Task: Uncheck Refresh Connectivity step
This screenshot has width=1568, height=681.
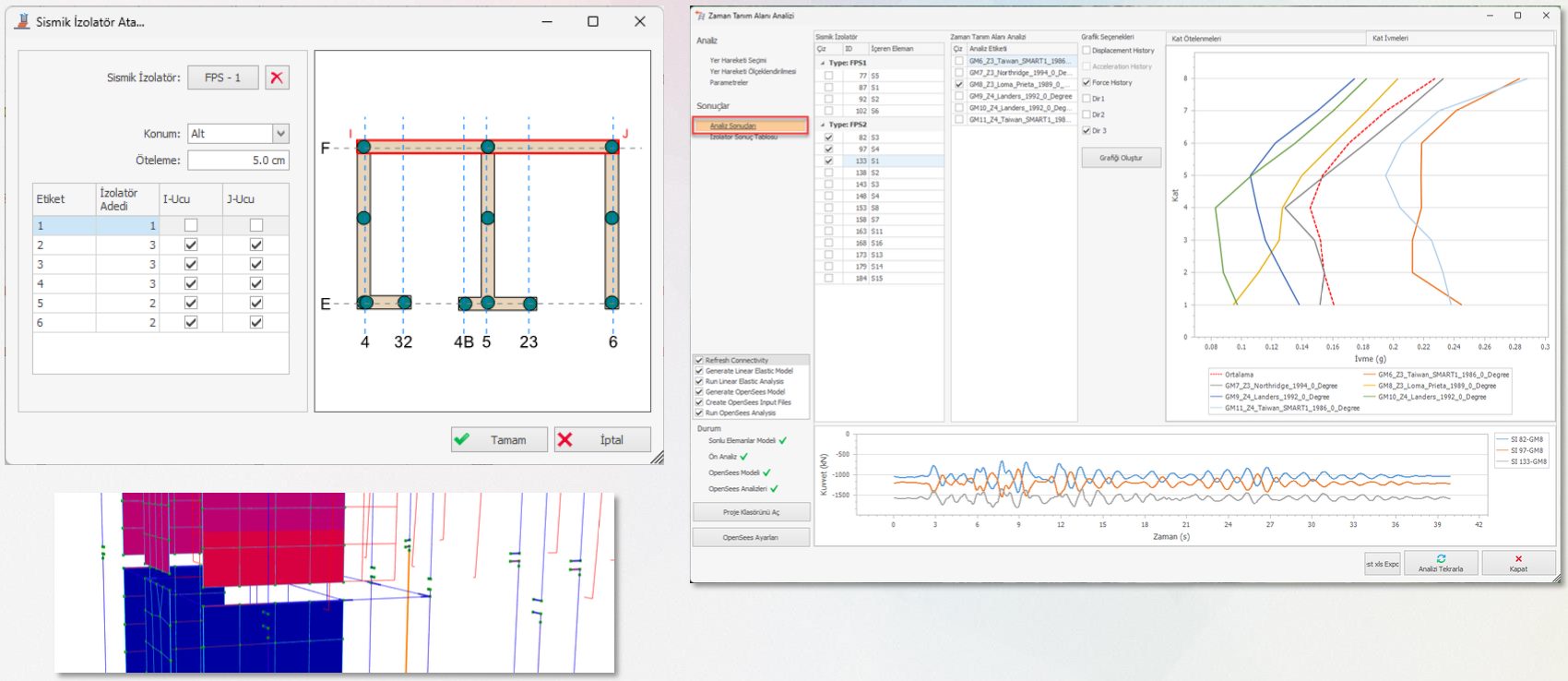Action: 699,360
